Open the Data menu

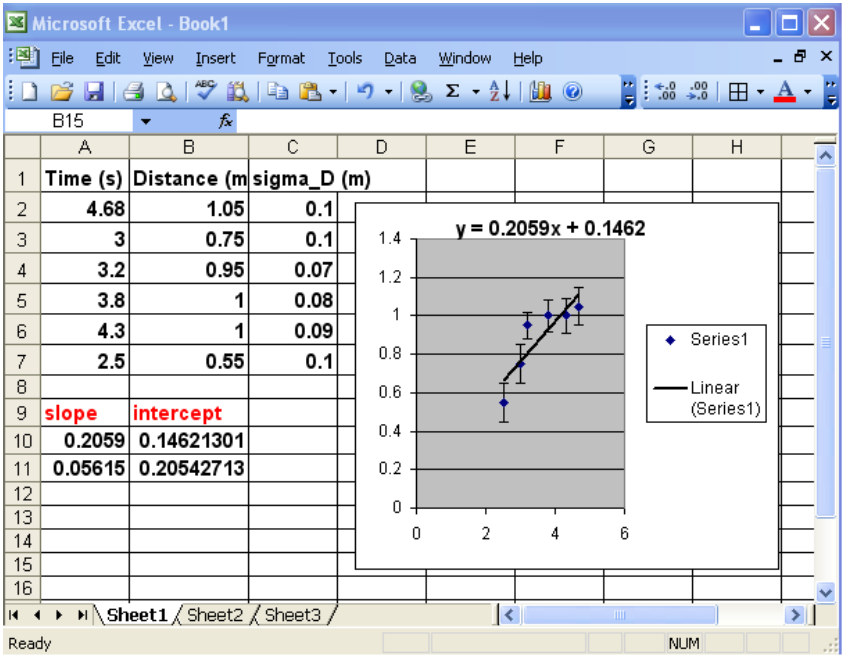point(400,58)
